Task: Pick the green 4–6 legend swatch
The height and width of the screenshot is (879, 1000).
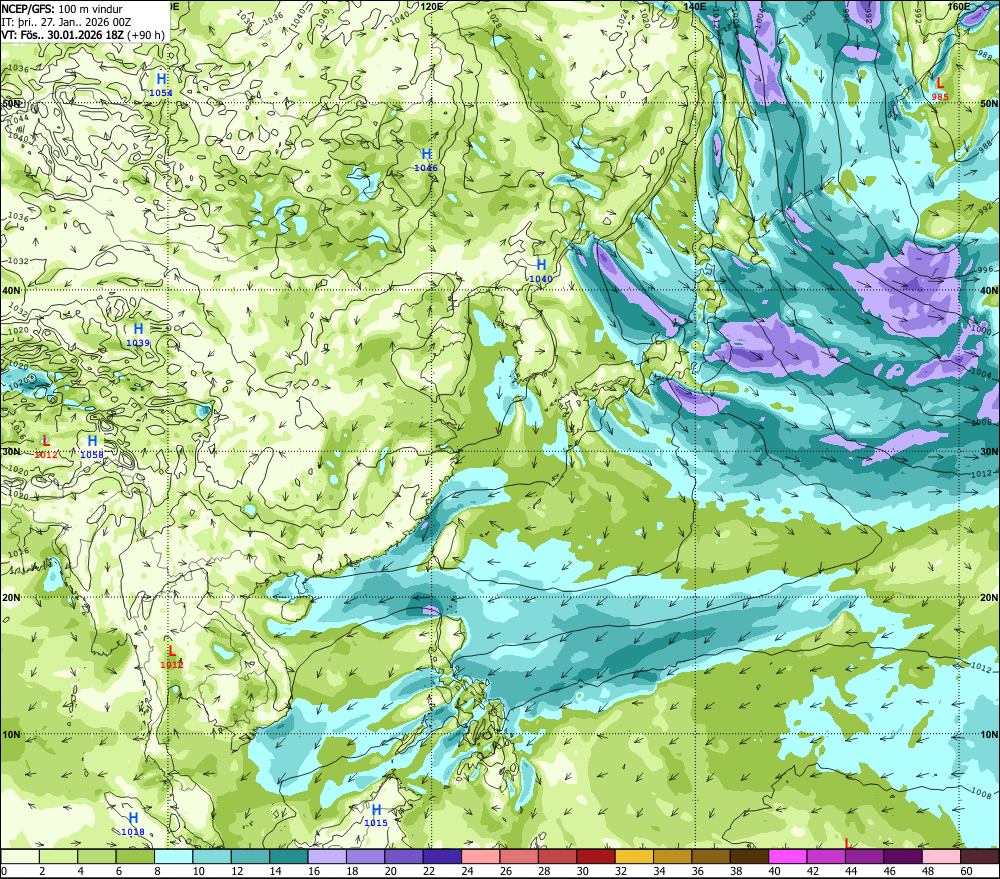Action: point(97,856)
